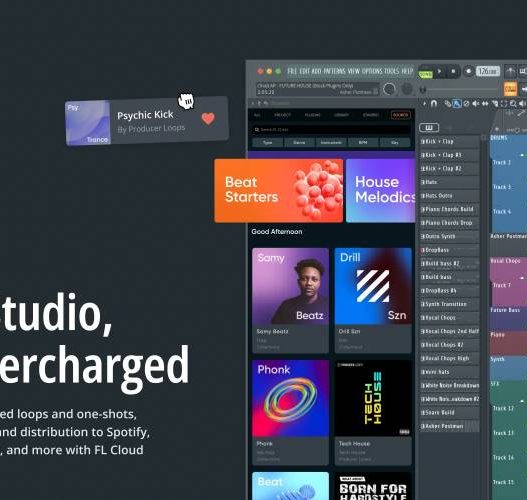Open the OPTIONS menu
The height and width of the screenshot is (500, 527).
click(x=372, y=71)
